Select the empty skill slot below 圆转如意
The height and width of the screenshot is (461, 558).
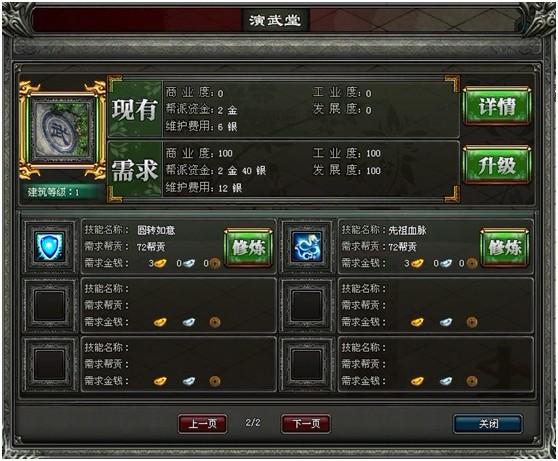pos(50,306)
